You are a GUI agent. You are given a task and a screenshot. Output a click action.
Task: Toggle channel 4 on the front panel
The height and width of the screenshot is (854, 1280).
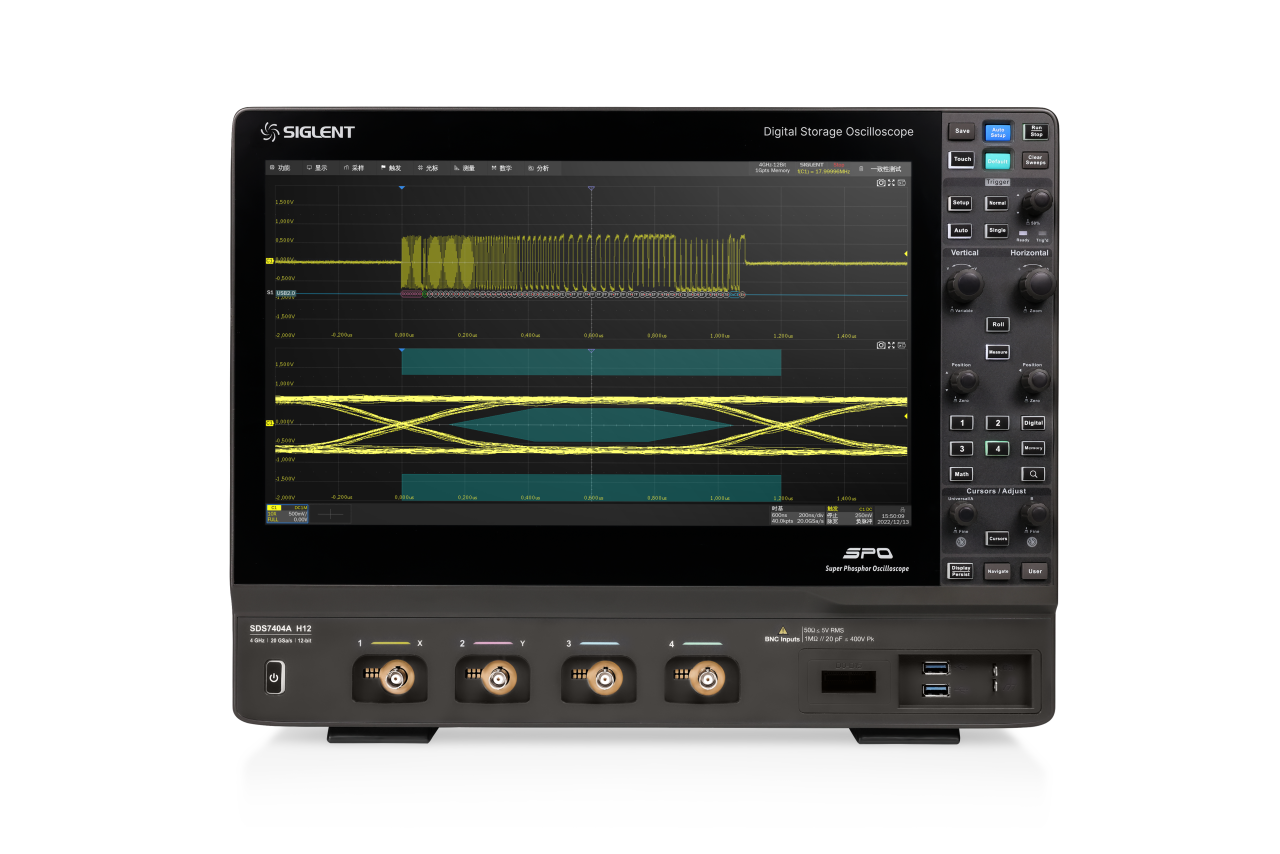(x=997, y=449)
